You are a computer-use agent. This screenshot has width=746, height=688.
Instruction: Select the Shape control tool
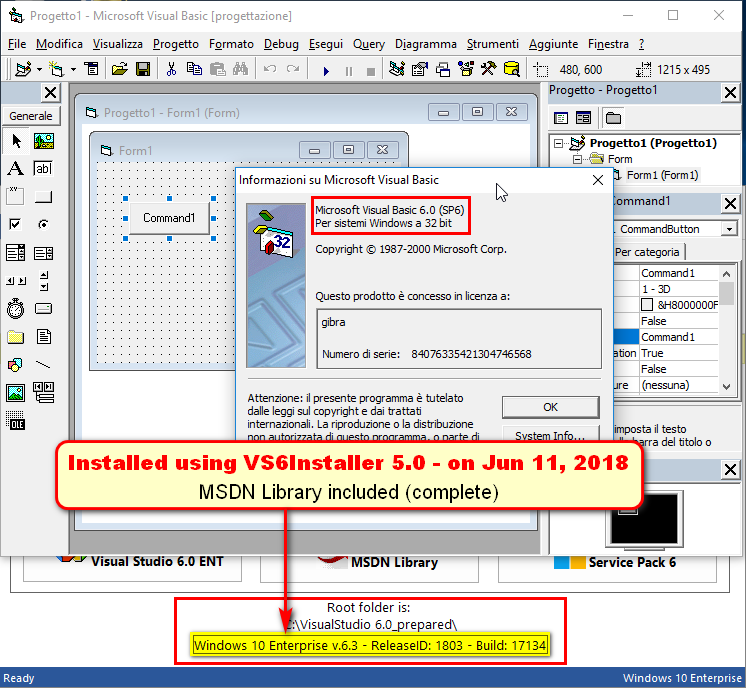pyautogui.click(x=16, y=365)
